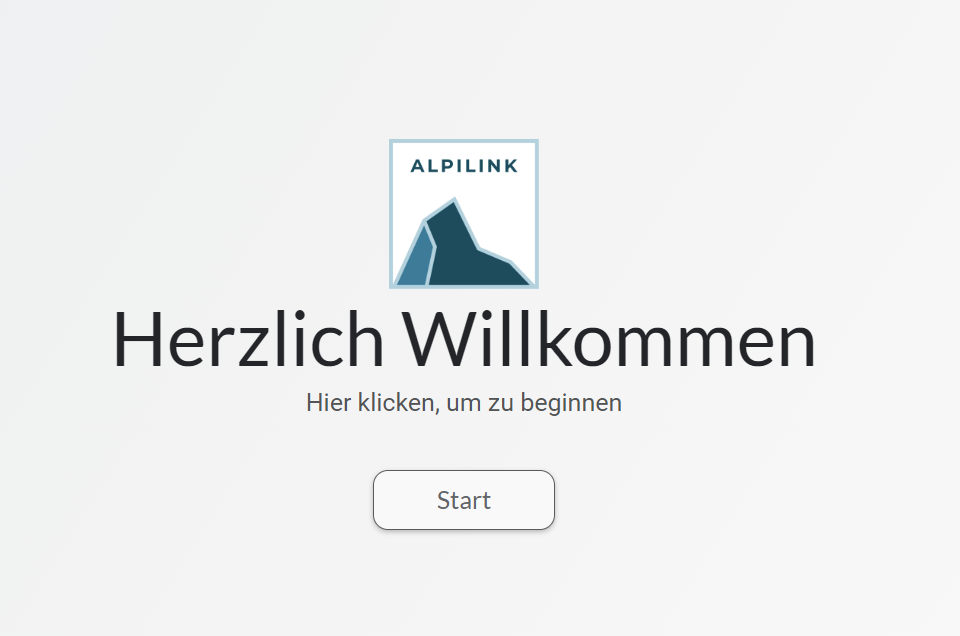Click the subtitle Hier klicken, um zu beginnen
Image resolution: width=960 pixels, height=636 pixels.
(464, 403)
